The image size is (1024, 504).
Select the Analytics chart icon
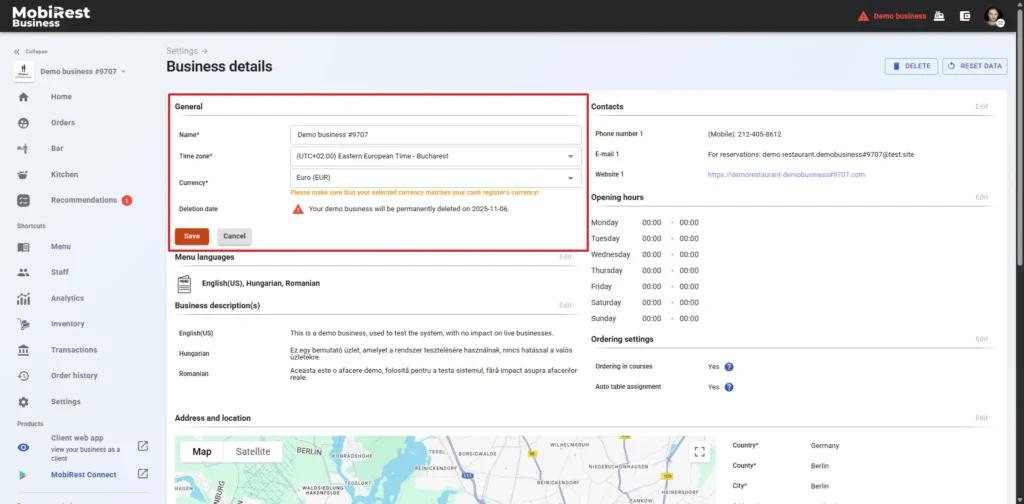(x=23, y=298)
